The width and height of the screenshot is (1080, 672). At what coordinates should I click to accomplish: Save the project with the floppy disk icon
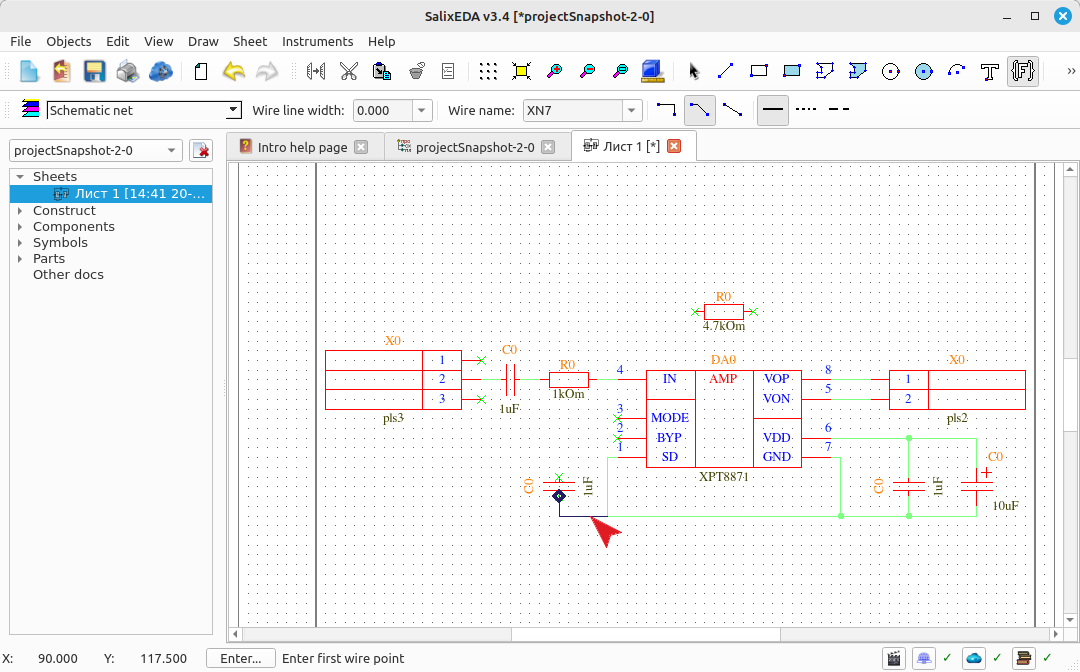click(x=94, y=71)
